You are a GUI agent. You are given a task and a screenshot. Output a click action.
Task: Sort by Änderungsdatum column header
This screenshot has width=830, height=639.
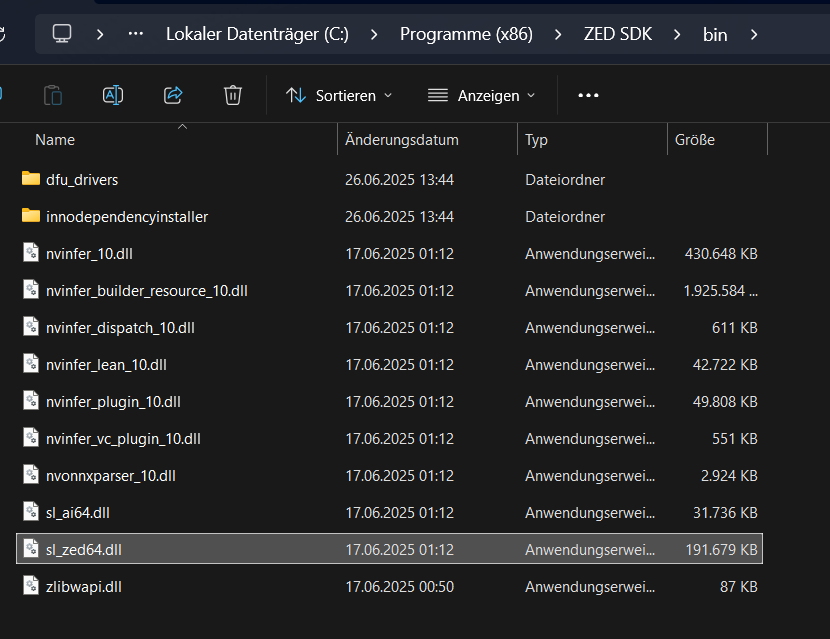click(402, 140)
